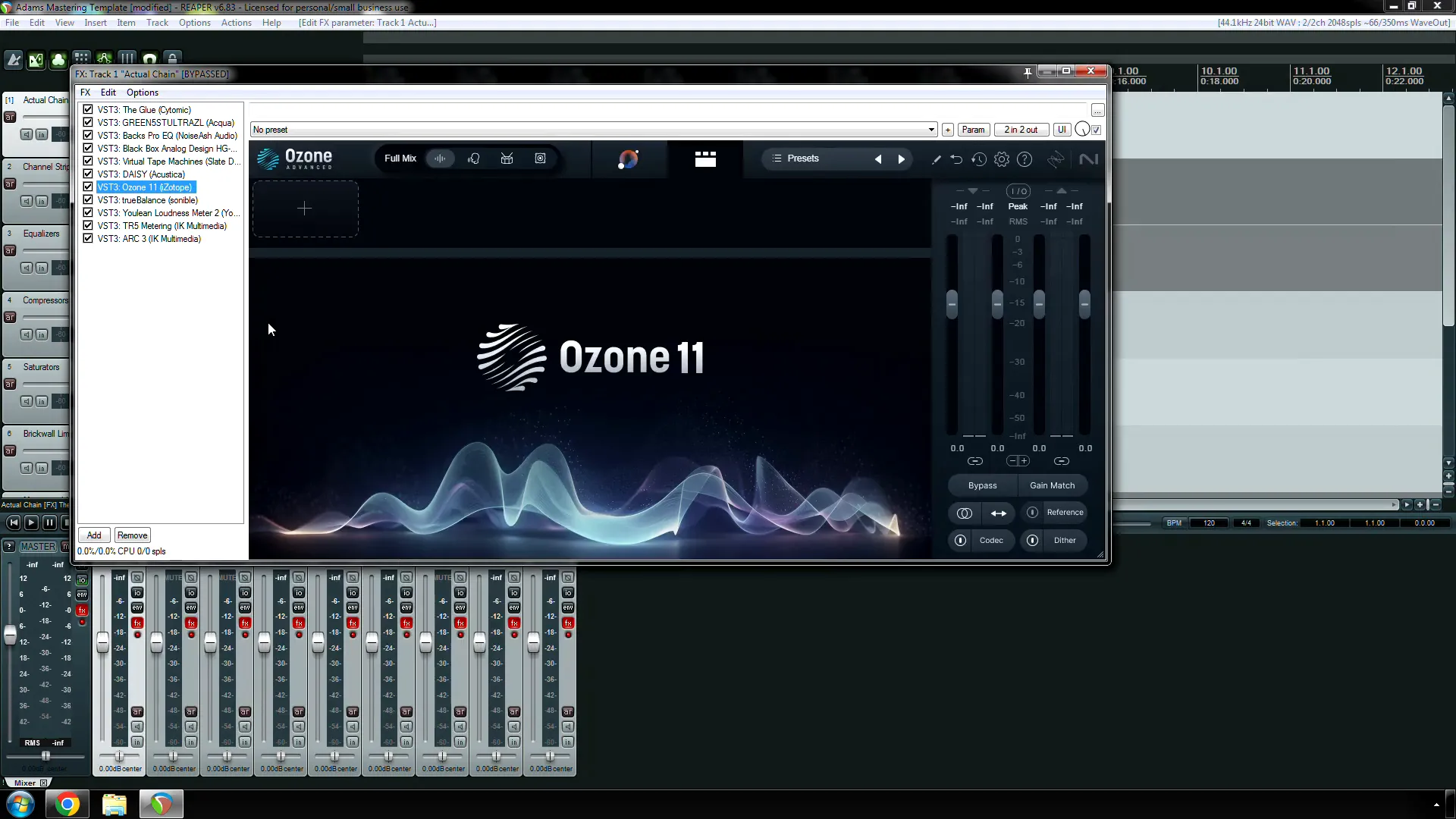Image resolution: width=1456 pixels, height=819 pixels.
Task: Select the Edit menu in FX chain
Action: [107, 92]
